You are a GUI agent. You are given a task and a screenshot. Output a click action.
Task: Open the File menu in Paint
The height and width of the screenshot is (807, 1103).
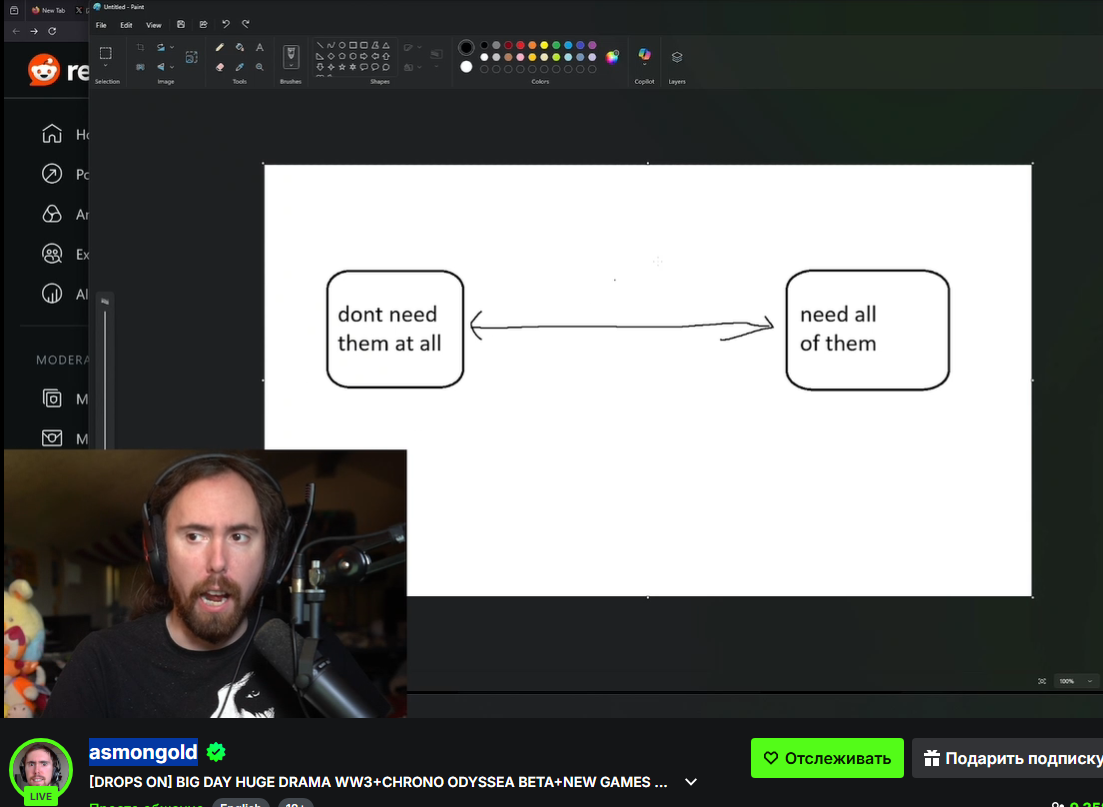pyautogui.click(x=101, y=25)
